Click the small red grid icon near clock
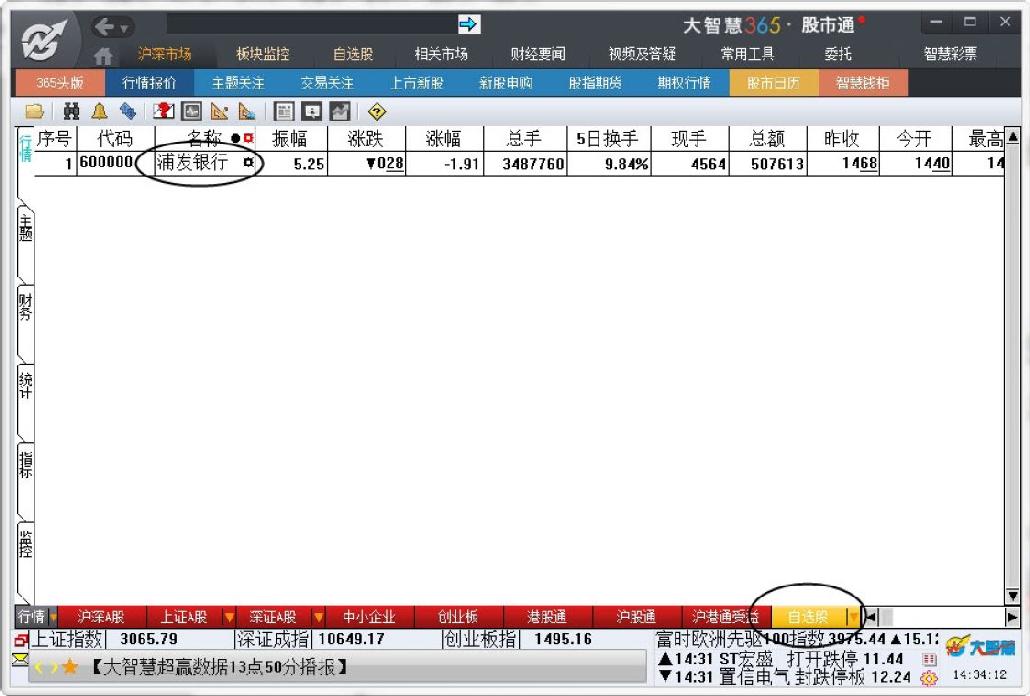The image size is (1030, 696). pyautogui.click(x=929, y=659)
